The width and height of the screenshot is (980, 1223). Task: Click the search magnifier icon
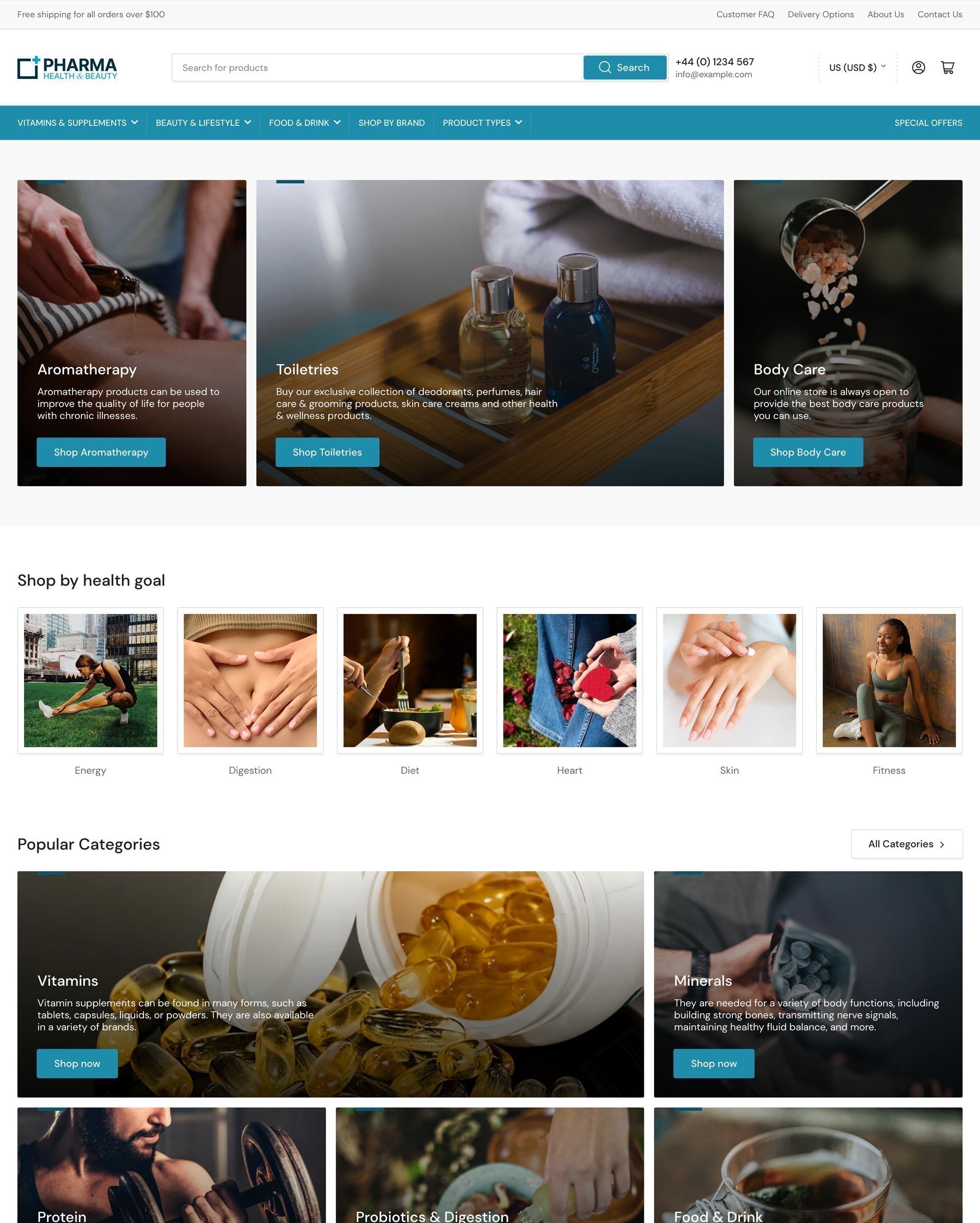click(x=604, y=67)
